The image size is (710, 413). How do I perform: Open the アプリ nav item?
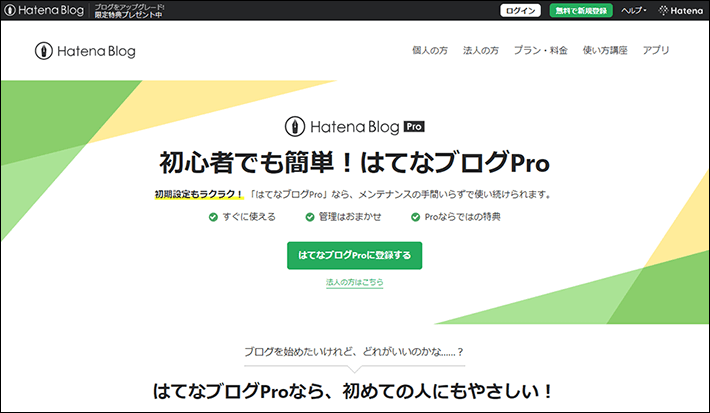(656, 50)
